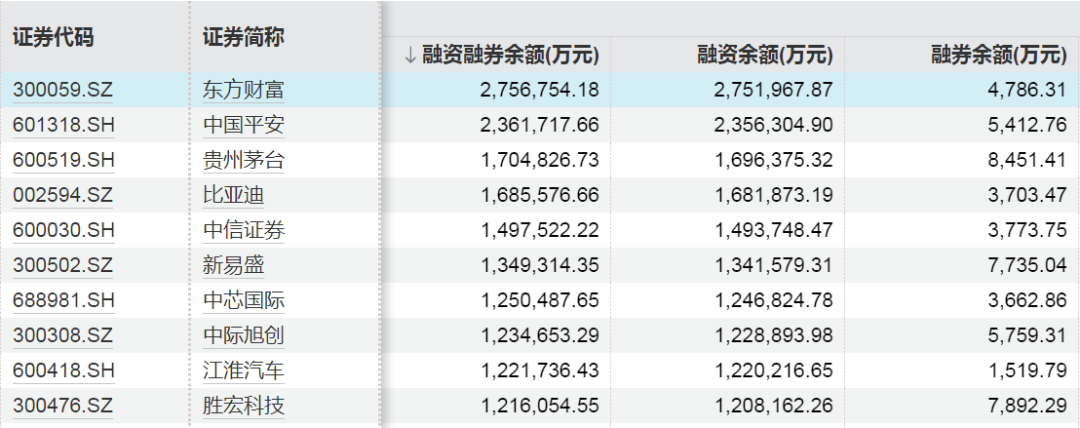Open stock code 300059.SZ link
The image size is (1080, 428).
[63, 90]
